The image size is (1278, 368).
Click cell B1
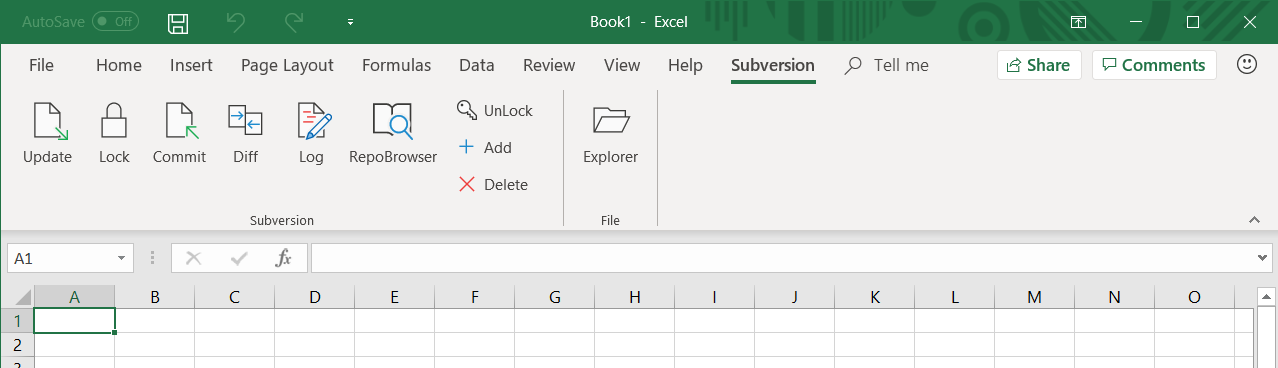[154, 320]
